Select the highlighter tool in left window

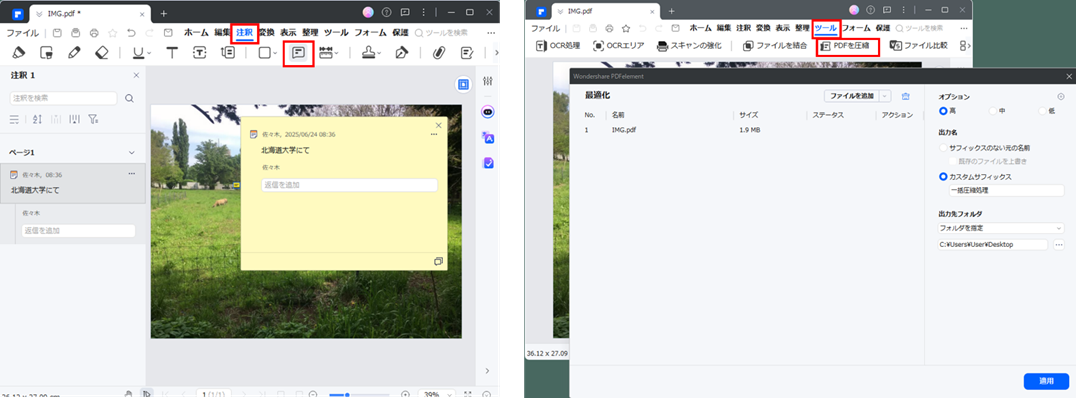[x=19, y=53]
